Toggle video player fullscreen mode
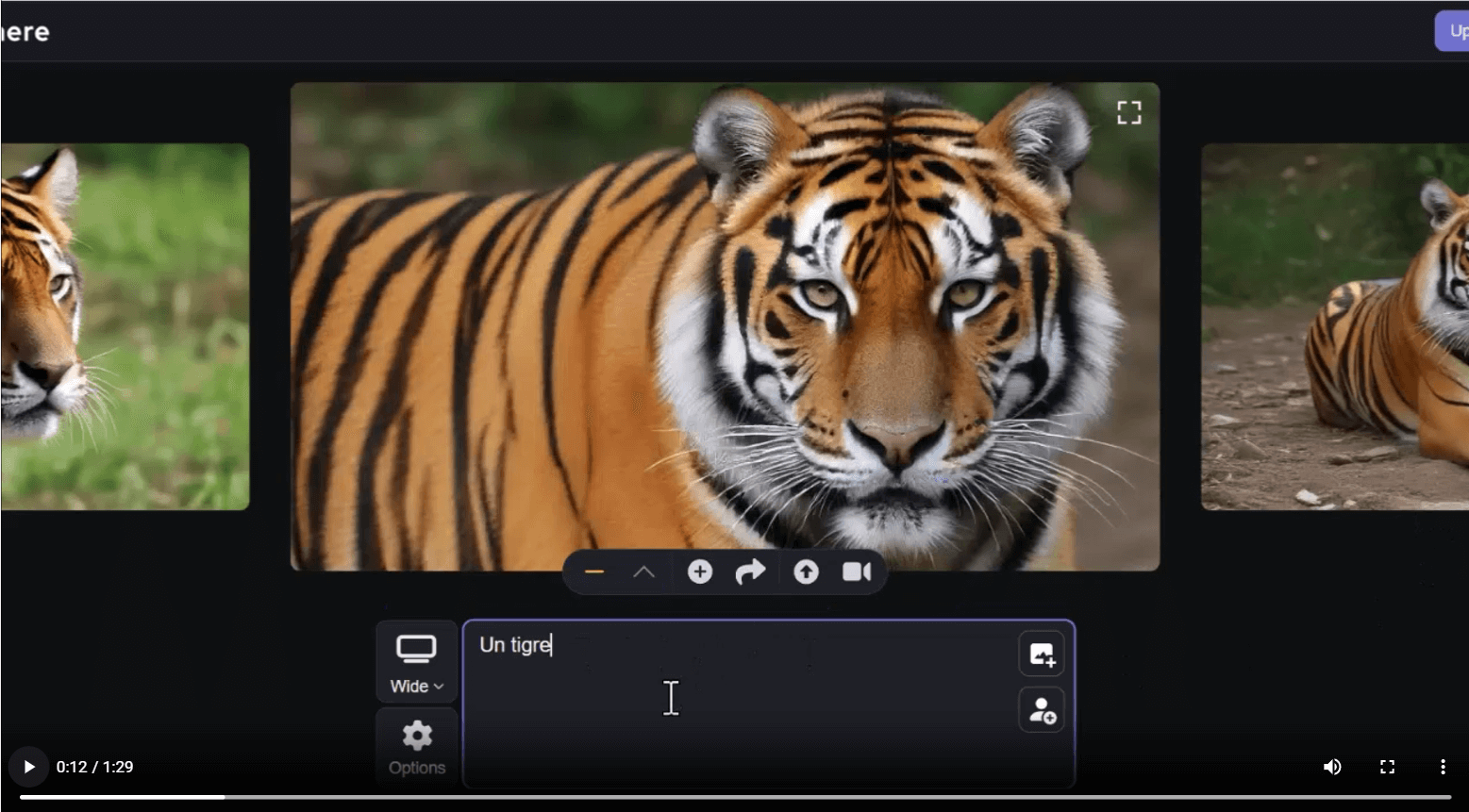The height and width of the screenshot is (812, 1469). [1387, 767]
